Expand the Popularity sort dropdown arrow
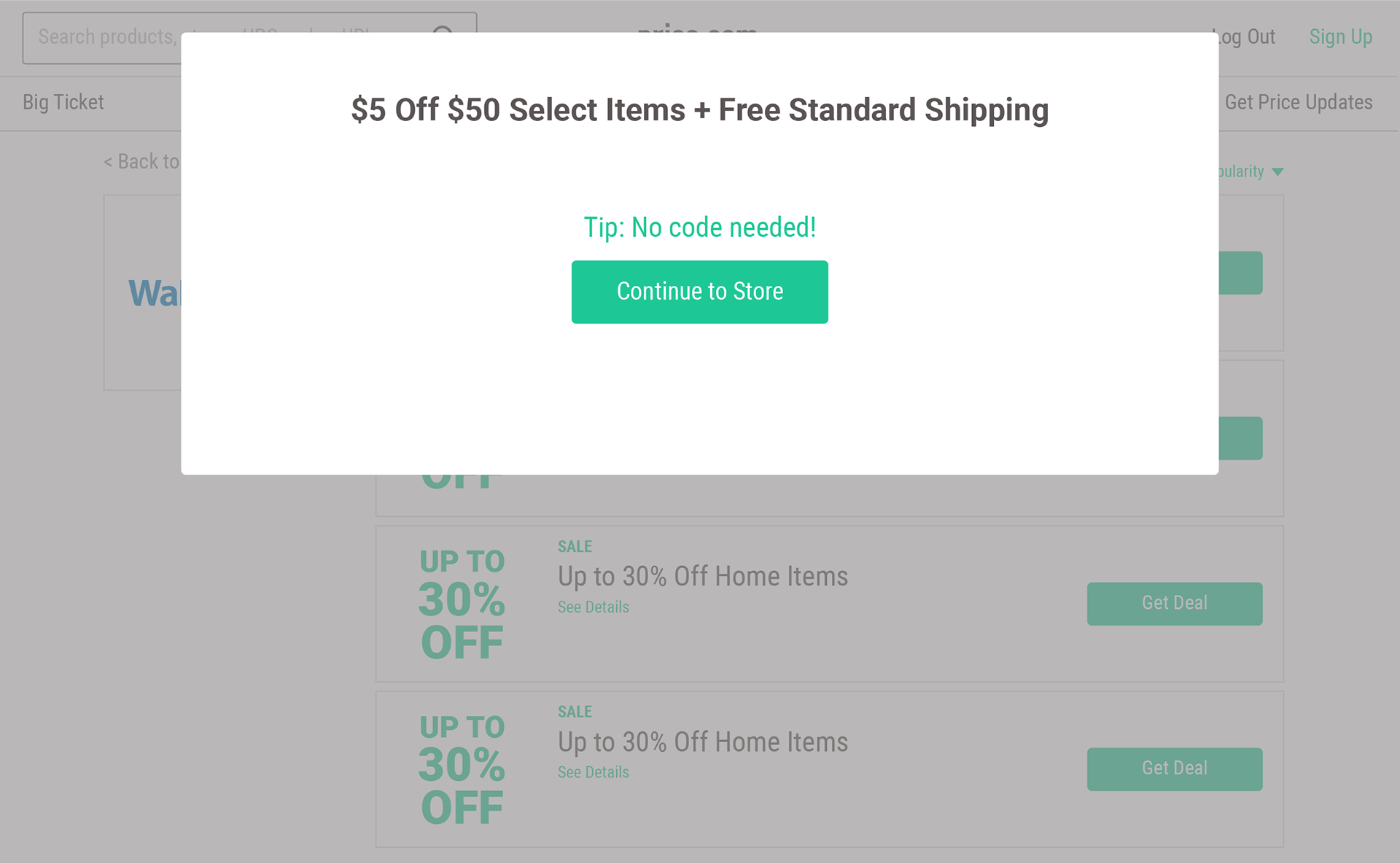This screenshot has width=1400, height=864. pyautogui.click(x=1277, y=172)
